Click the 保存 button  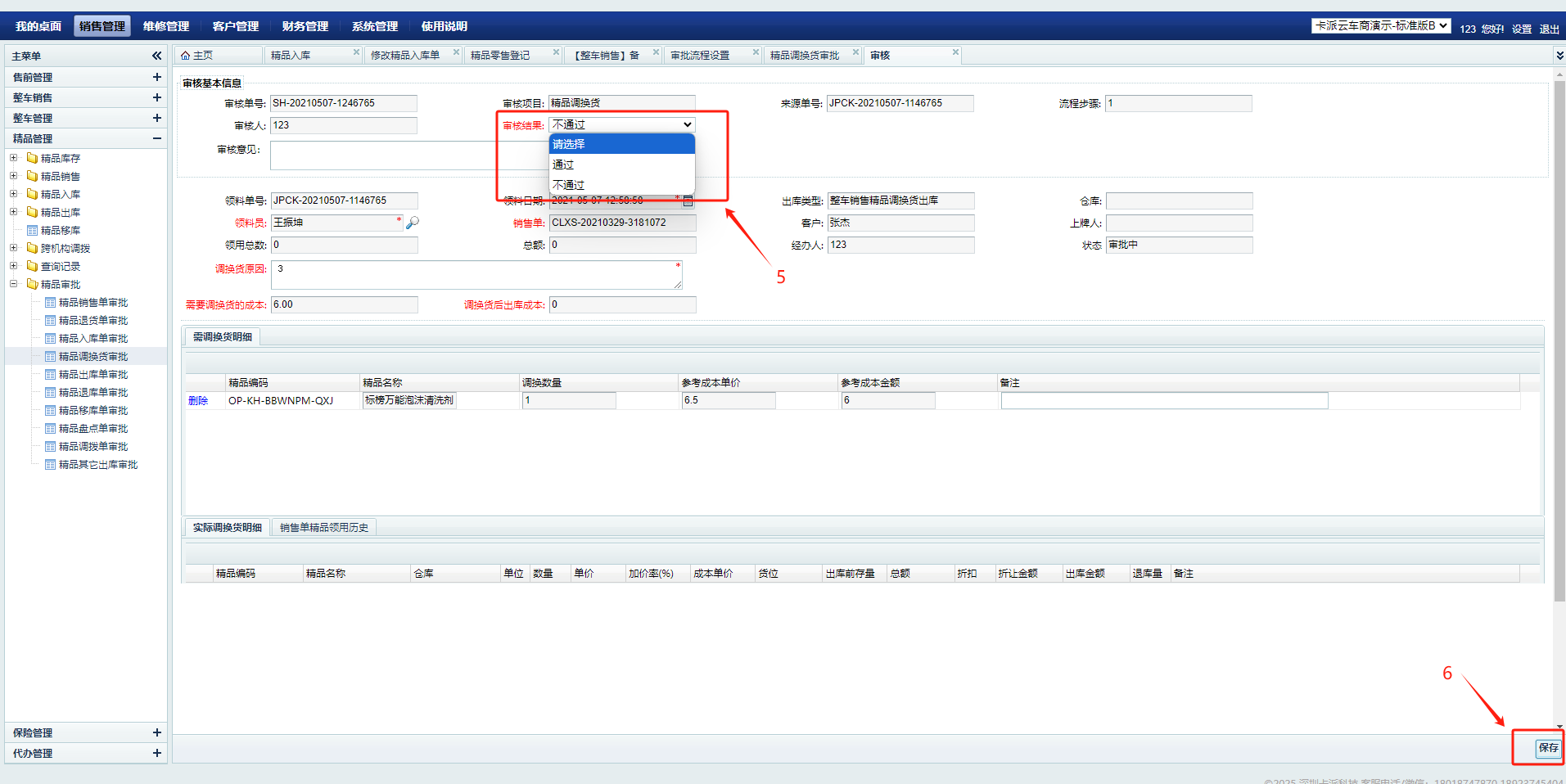(x=1548, y=748)
